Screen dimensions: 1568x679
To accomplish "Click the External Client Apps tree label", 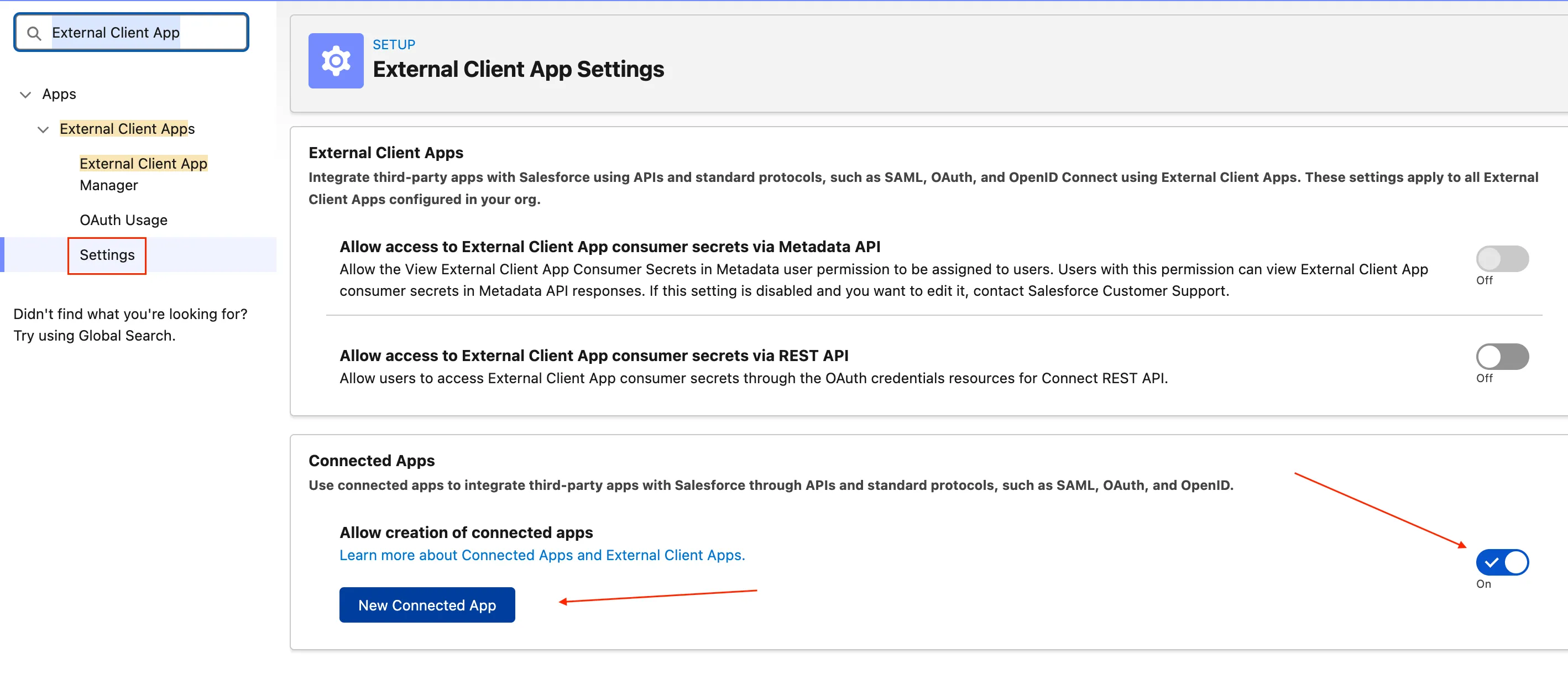I will click(127, 129).
